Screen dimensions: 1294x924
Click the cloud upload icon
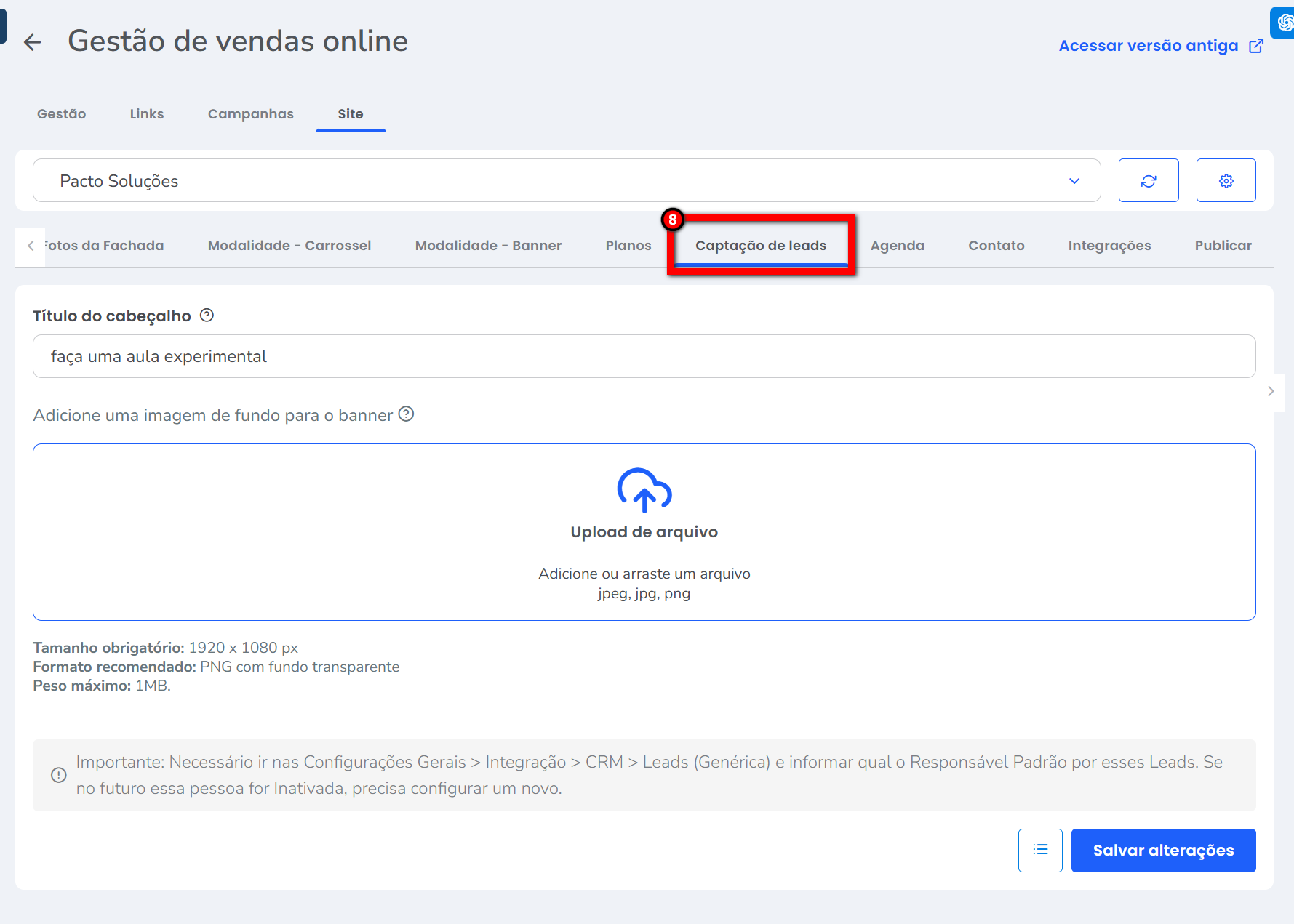(x=644, y=490)
